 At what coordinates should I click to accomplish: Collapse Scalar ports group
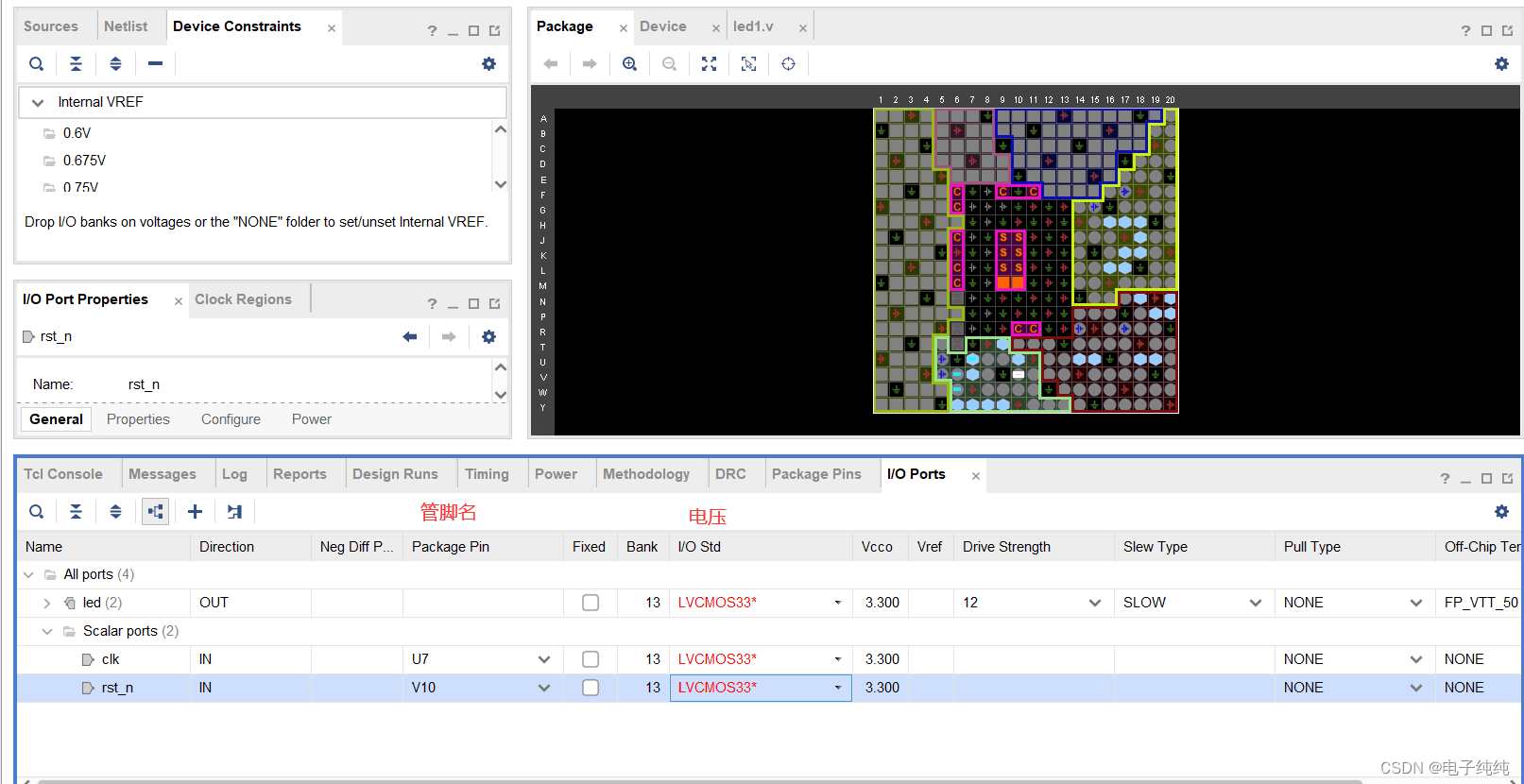coord(47,631)
